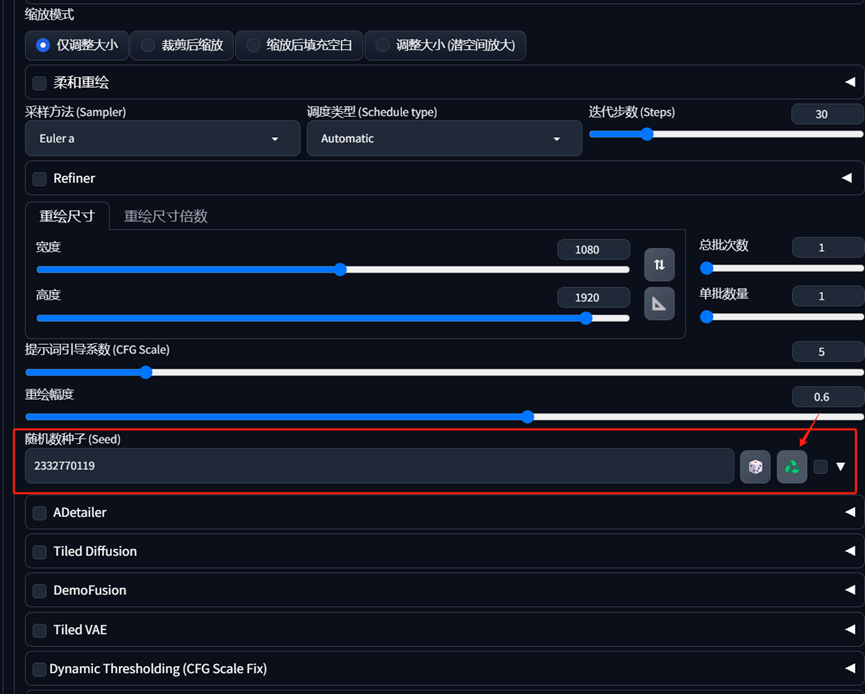
Task: Click the Seed number input field
Action: click(379, 466)
